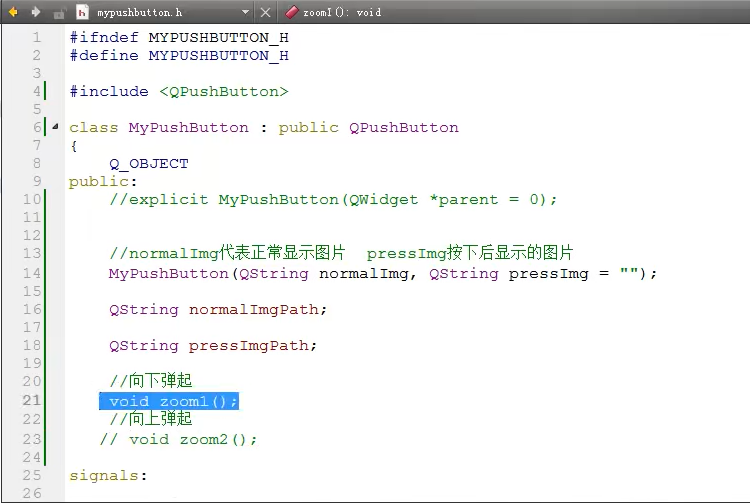
Task: Click the '#include <QPushButton>' line
Action: click(179, 91)
